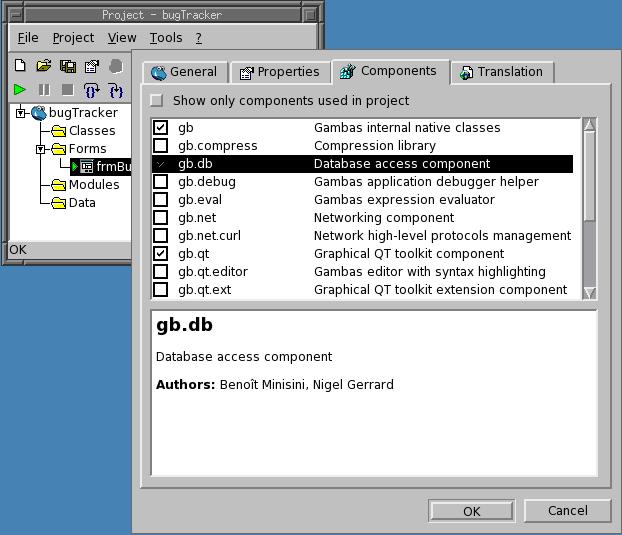Click the Cancel button
The image size is (622, 535).
[x=567, y=510]
